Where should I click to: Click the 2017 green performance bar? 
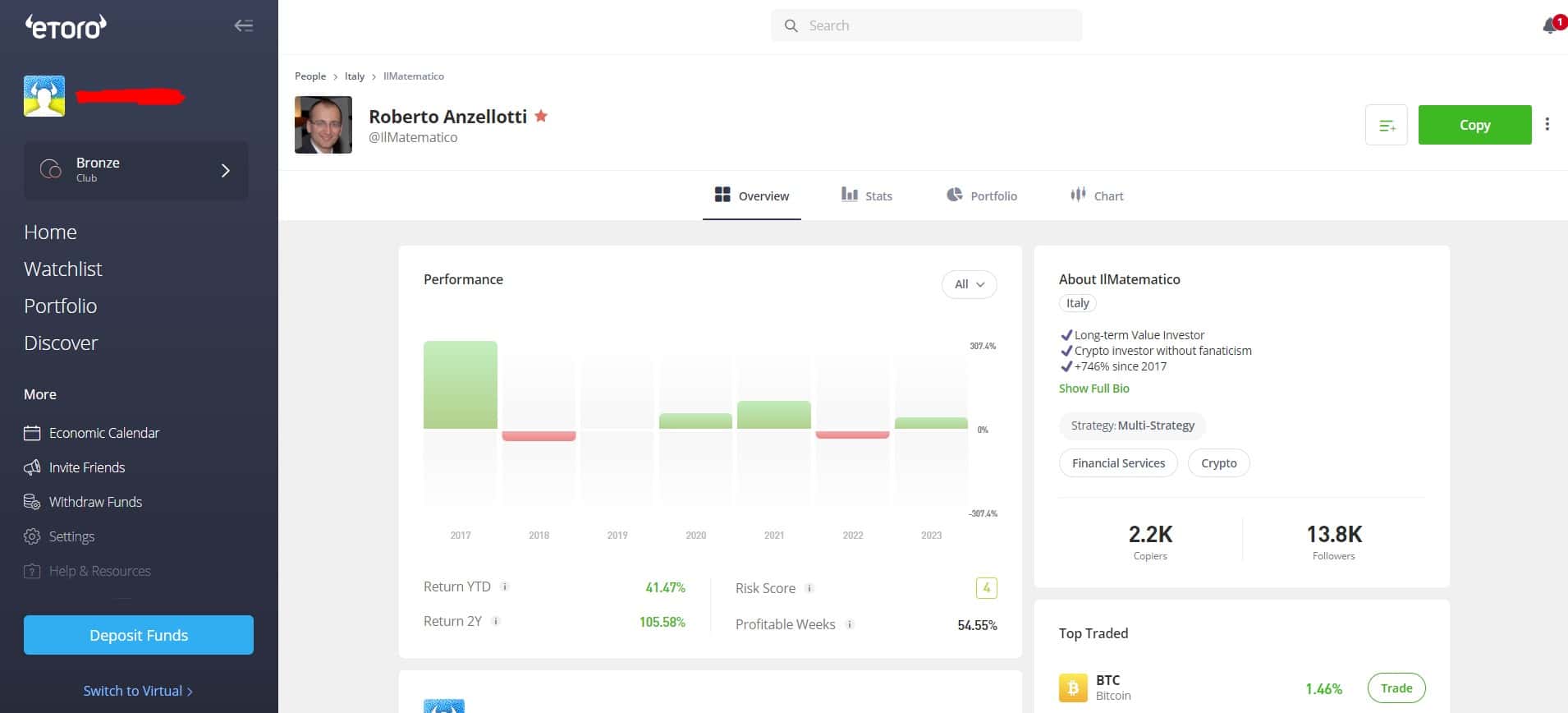tap(461, 384)
